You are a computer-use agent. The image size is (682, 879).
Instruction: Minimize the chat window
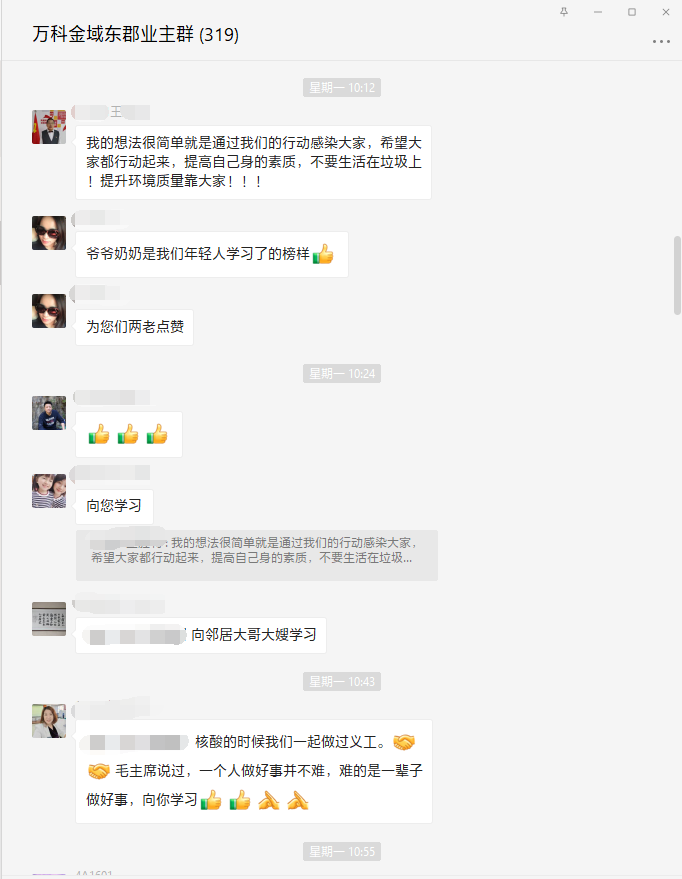[x=598, y=12]
